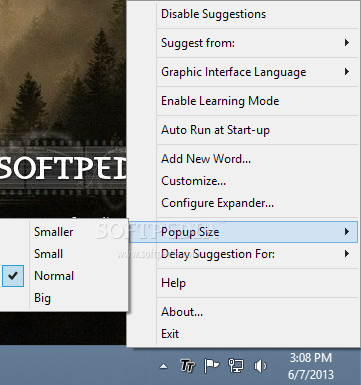361x385 pixels.
Task: Expand arrow on Popup Size row
Action: [x=347, y=231]
